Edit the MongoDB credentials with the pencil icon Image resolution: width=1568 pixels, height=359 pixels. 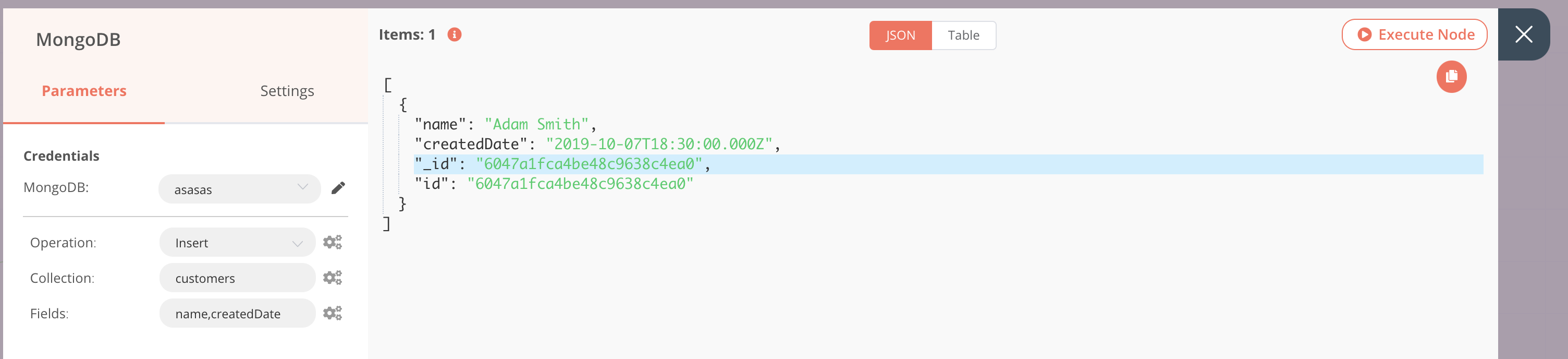pyautogui.click(x=339, y=188)
